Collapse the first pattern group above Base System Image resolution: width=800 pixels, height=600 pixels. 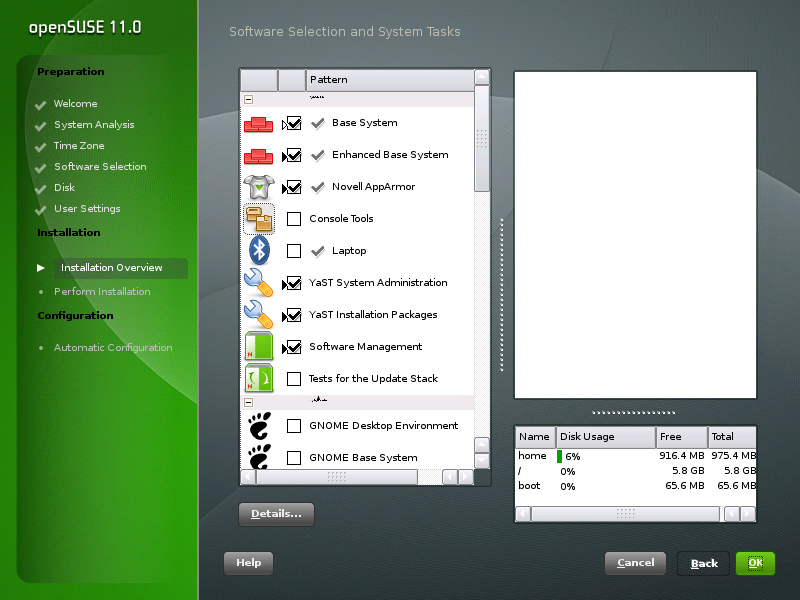pyautogui.click(x=248, y=99)
